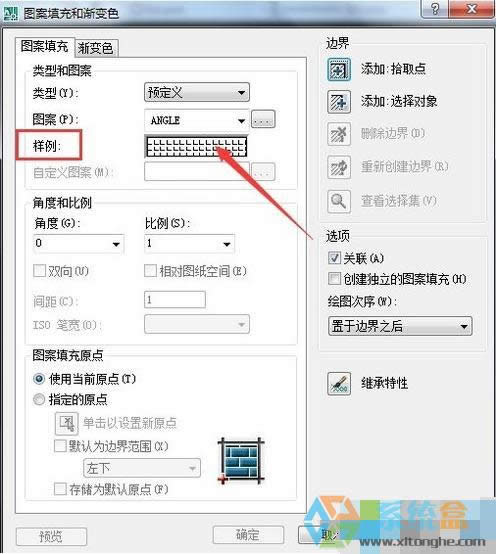Screen dimensions: 496x554
Task: Click the ANGLE pattern sample swatch
Action: click(x=196, y=146)
